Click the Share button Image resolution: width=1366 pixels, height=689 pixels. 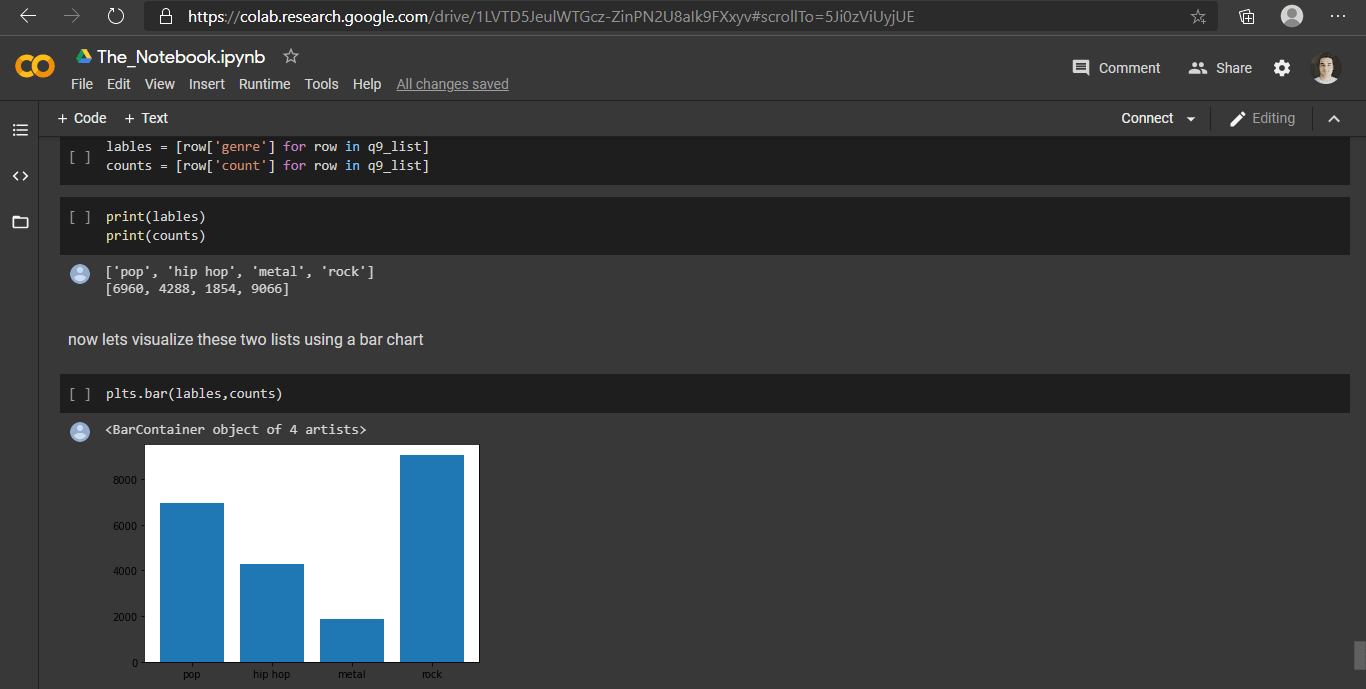(x=1219, y=67)
